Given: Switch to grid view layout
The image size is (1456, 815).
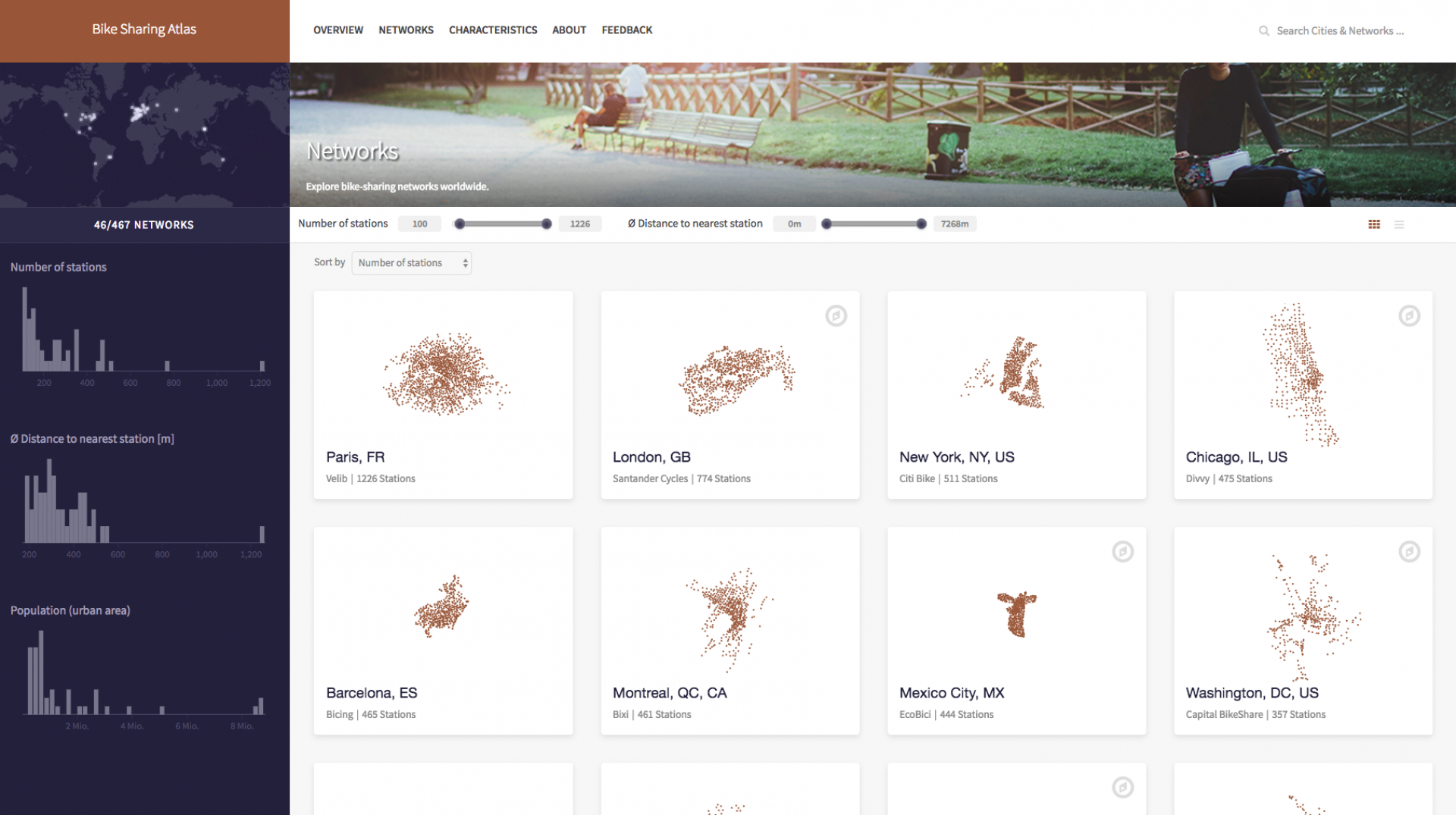Looking at the screenshot, I should coord(1373,224).
